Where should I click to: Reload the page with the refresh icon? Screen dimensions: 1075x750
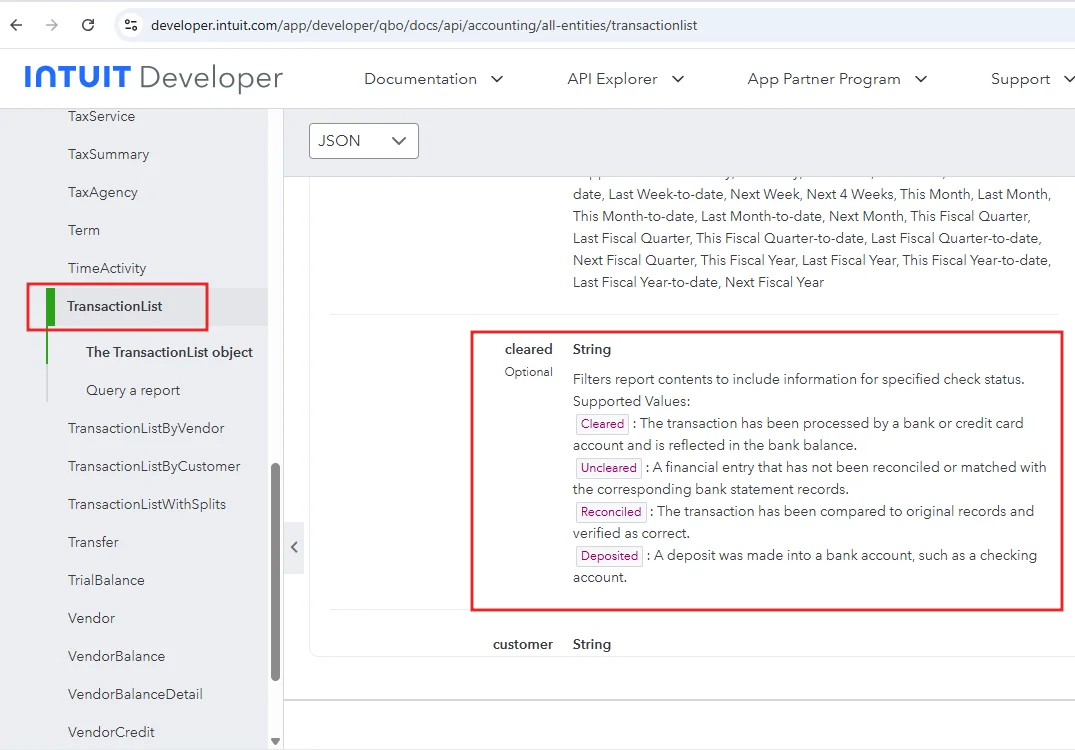(x=88, y=25)
